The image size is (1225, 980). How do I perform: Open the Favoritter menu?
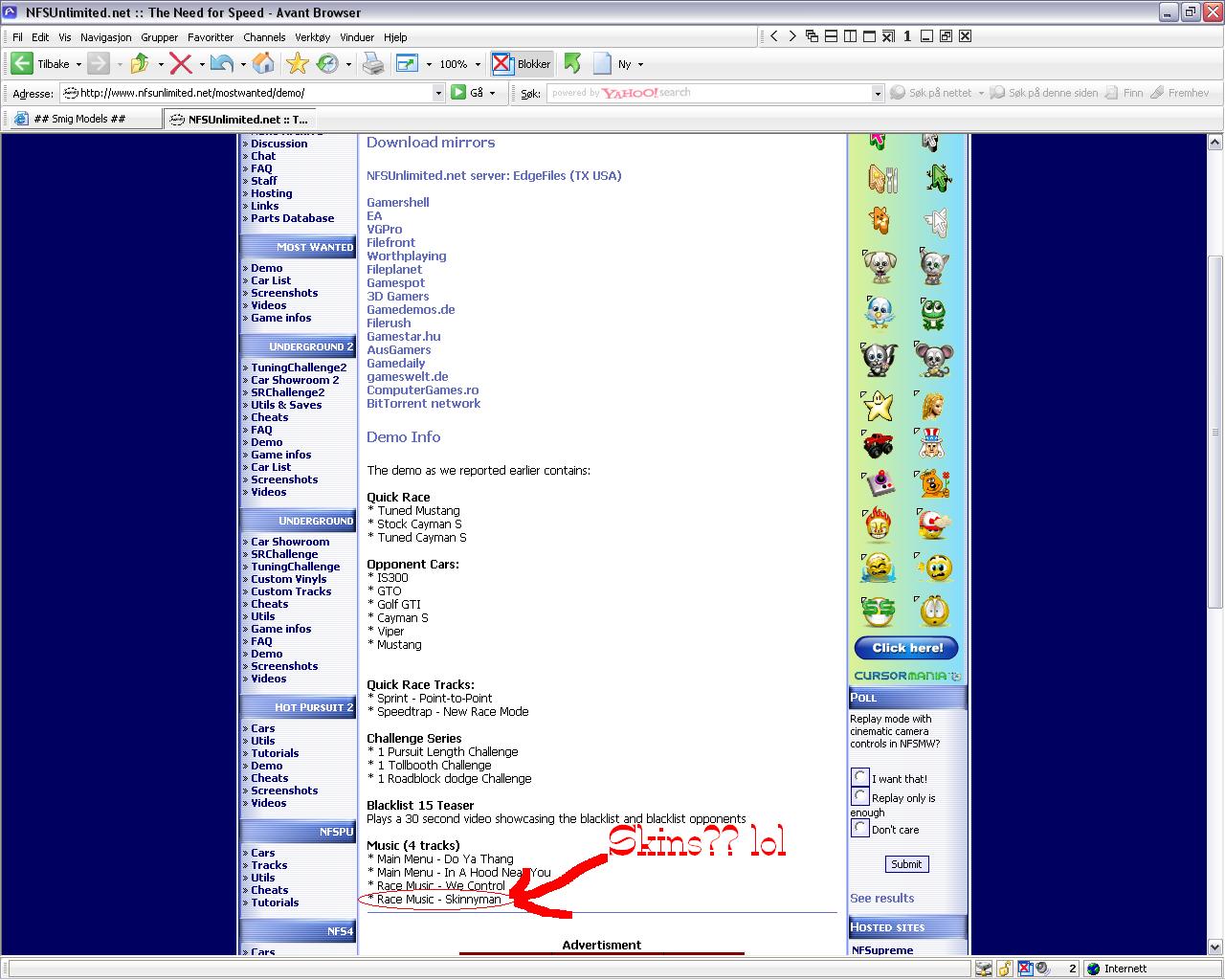pos(211,37)
